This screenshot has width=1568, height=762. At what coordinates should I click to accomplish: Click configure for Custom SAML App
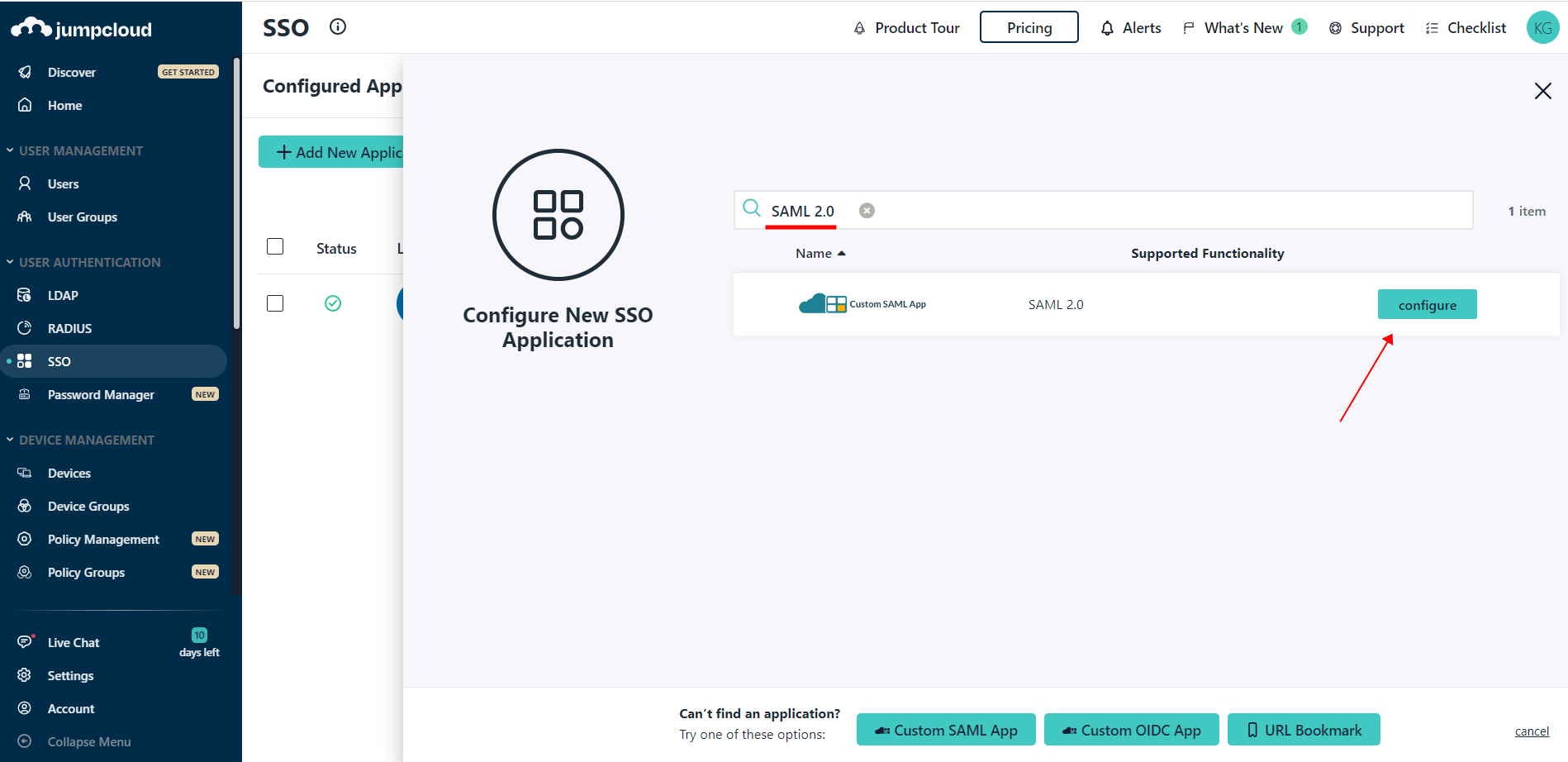point(1428,304)
